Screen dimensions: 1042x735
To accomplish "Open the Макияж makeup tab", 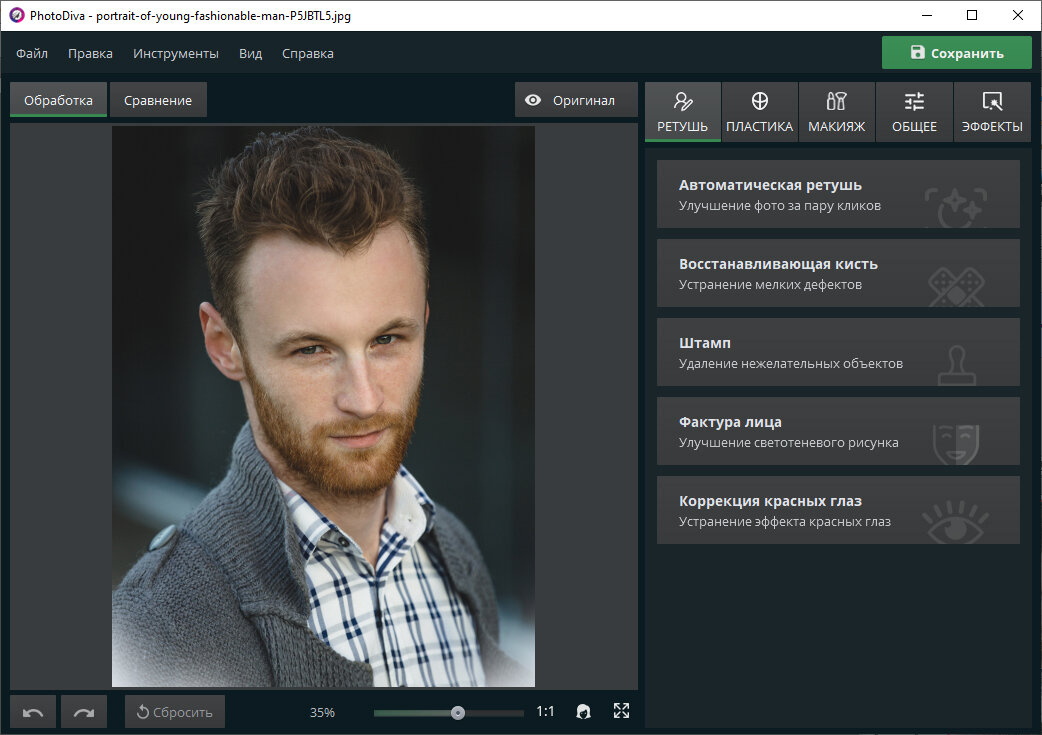I will click(837, 112).
